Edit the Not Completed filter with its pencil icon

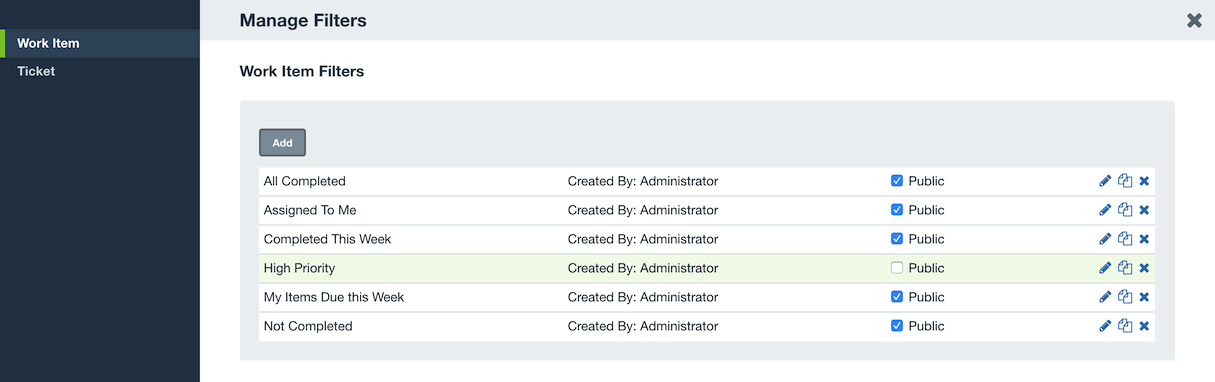pyautogui.click(x=1105, y=326)
